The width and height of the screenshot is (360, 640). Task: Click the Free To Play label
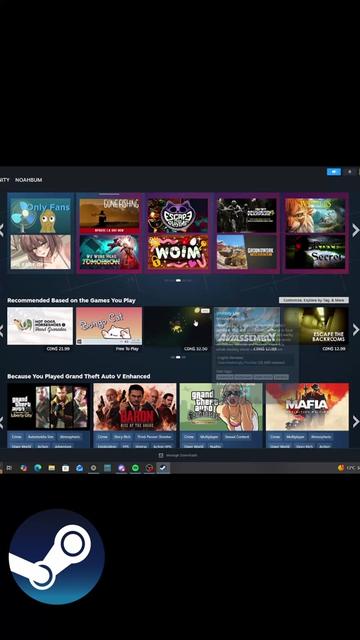[127, 349]
